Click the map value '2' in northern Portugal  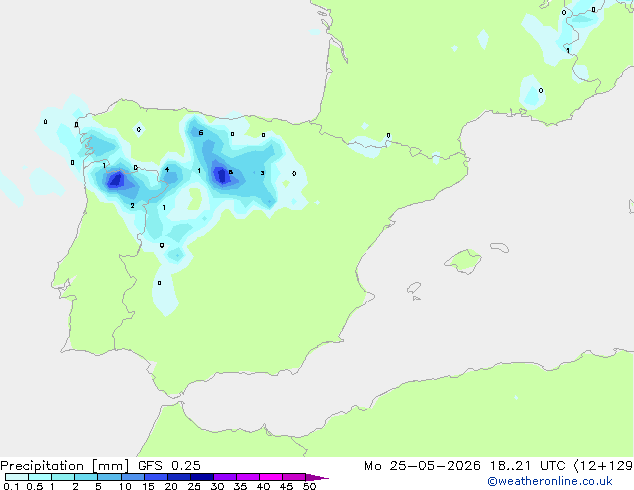coord(132,206)
